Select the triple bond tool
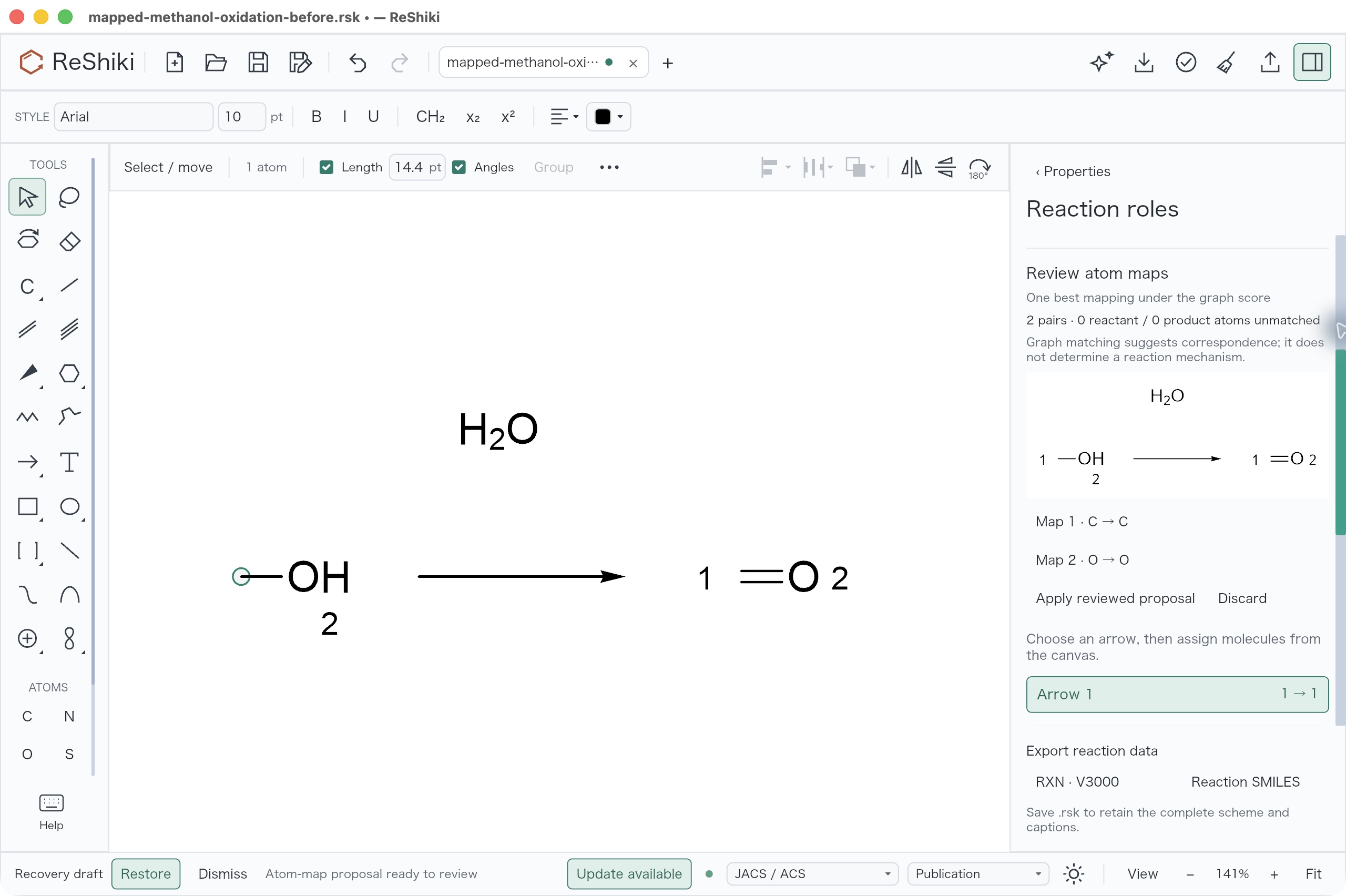The height and width of the screenshot is (896, 1346). pyautogui.click(x=69, y=329)
